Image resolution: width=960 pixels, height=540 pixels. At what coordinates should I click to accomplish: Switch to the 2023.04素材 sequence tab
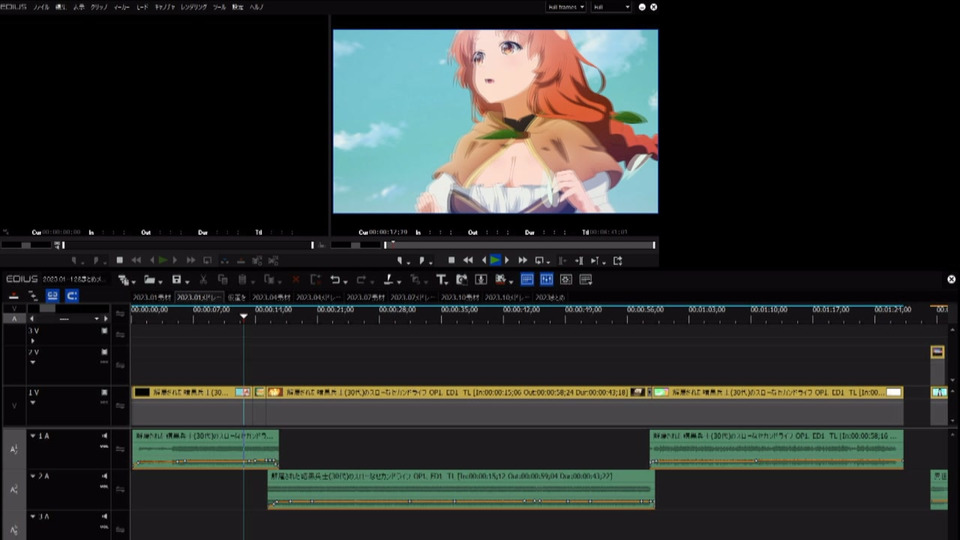tap(271, 298)
